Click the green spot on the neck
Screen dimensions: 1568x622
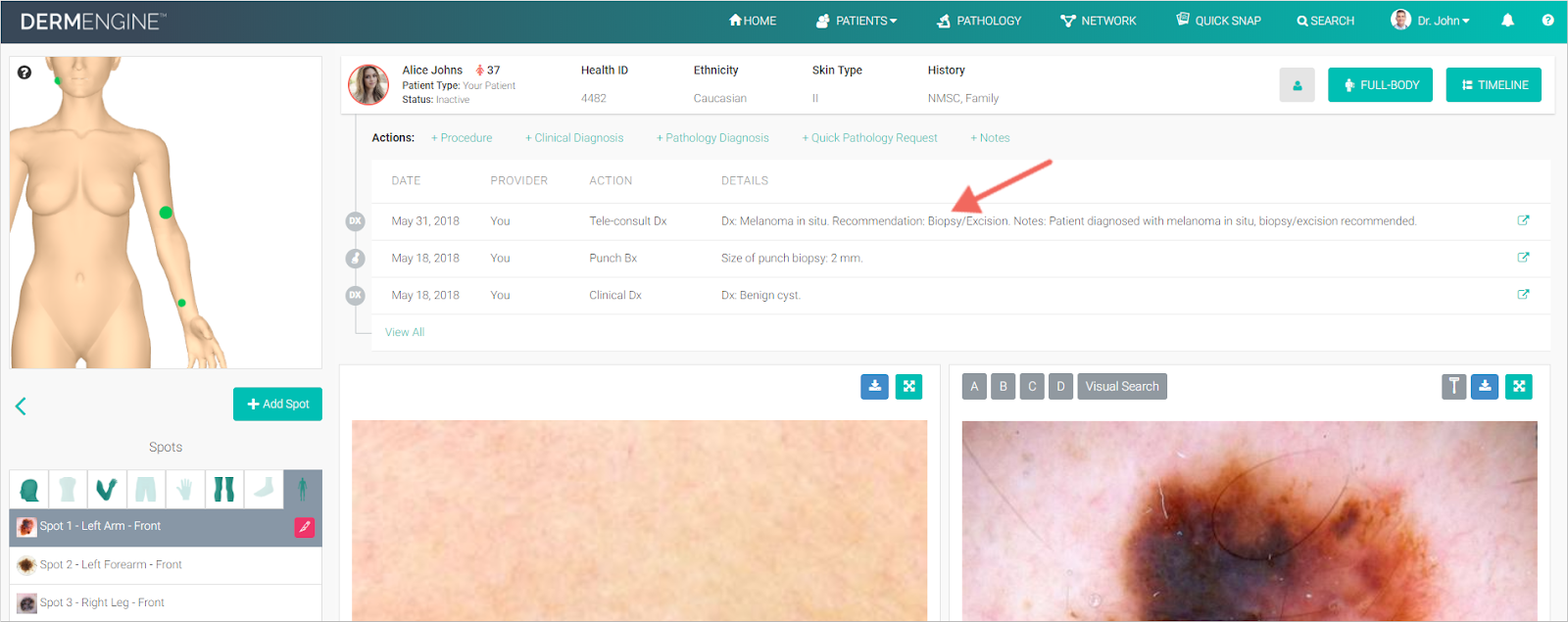click(x=58, y=80)
